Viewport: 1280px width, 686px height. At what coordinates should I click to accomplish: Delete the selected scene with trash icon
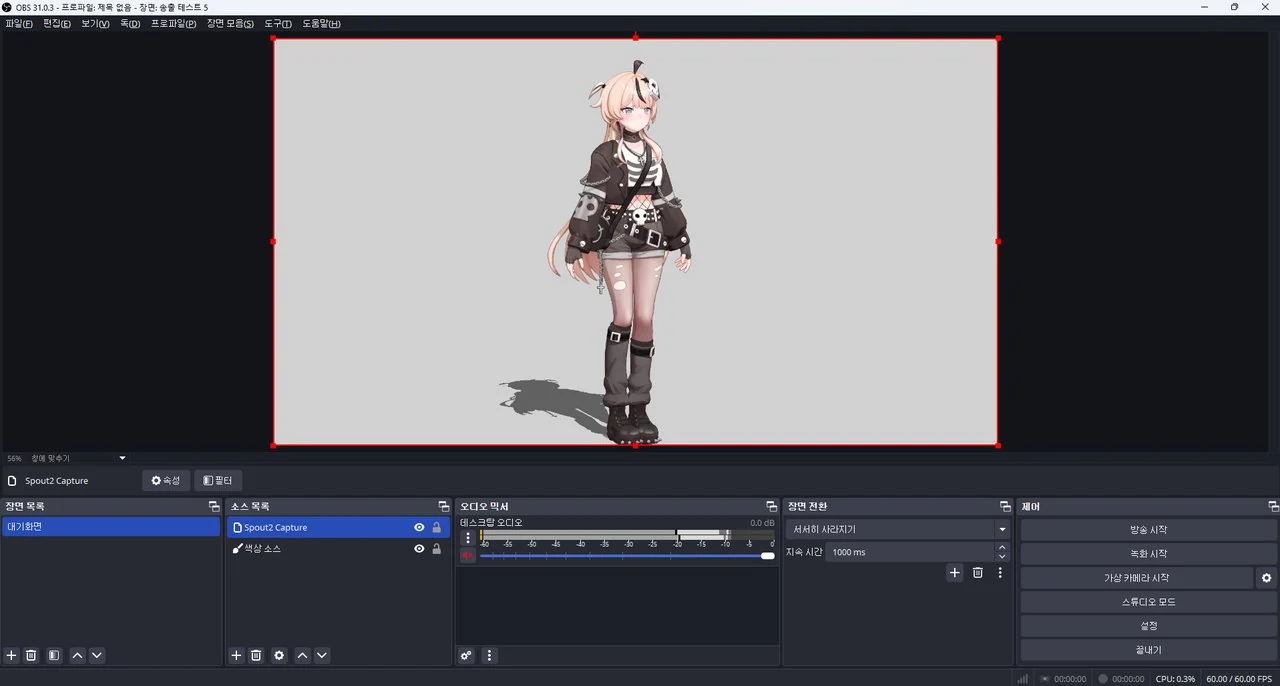point(31,655)
